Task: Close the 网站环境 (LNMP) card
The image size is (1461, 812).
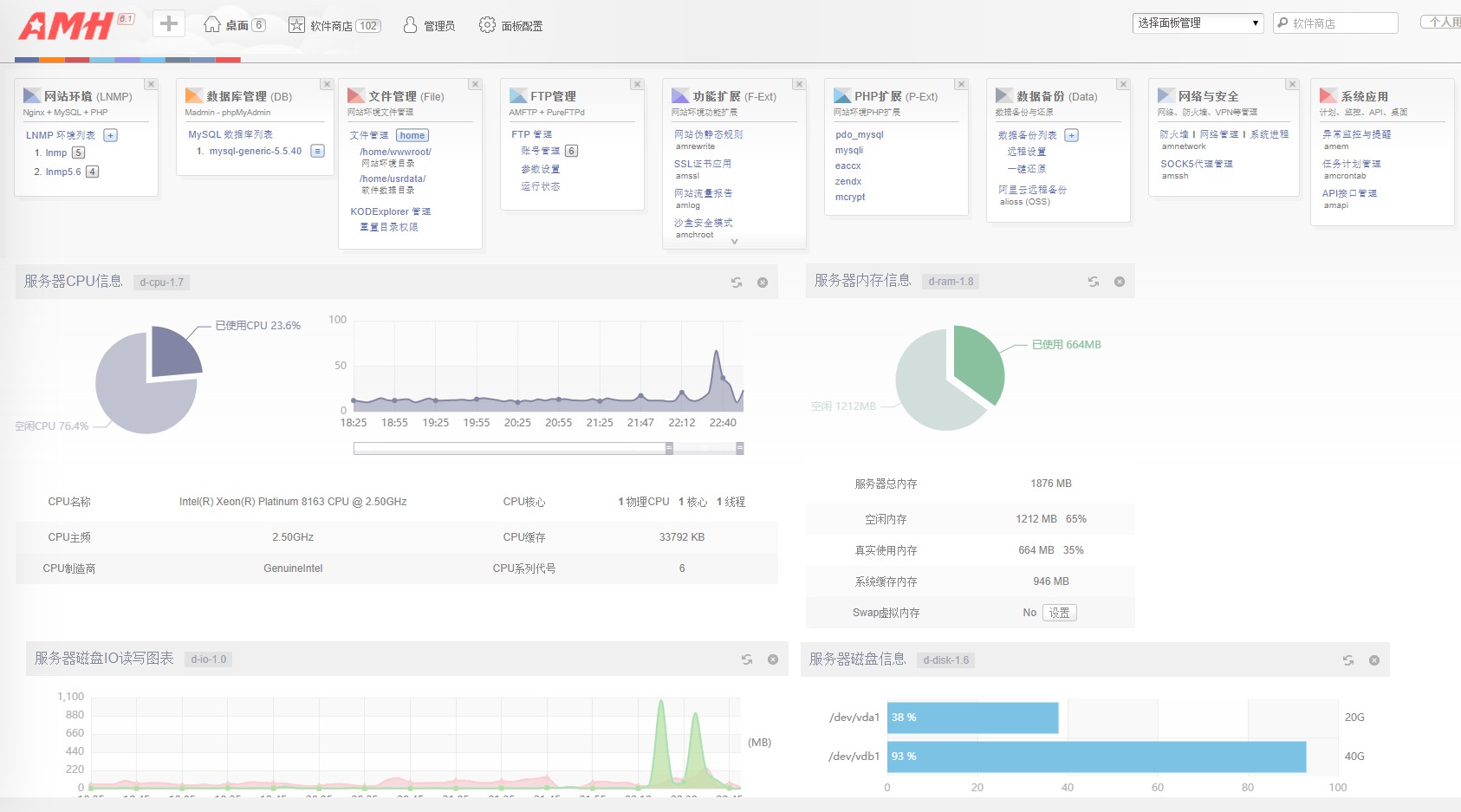Action: 151,84
